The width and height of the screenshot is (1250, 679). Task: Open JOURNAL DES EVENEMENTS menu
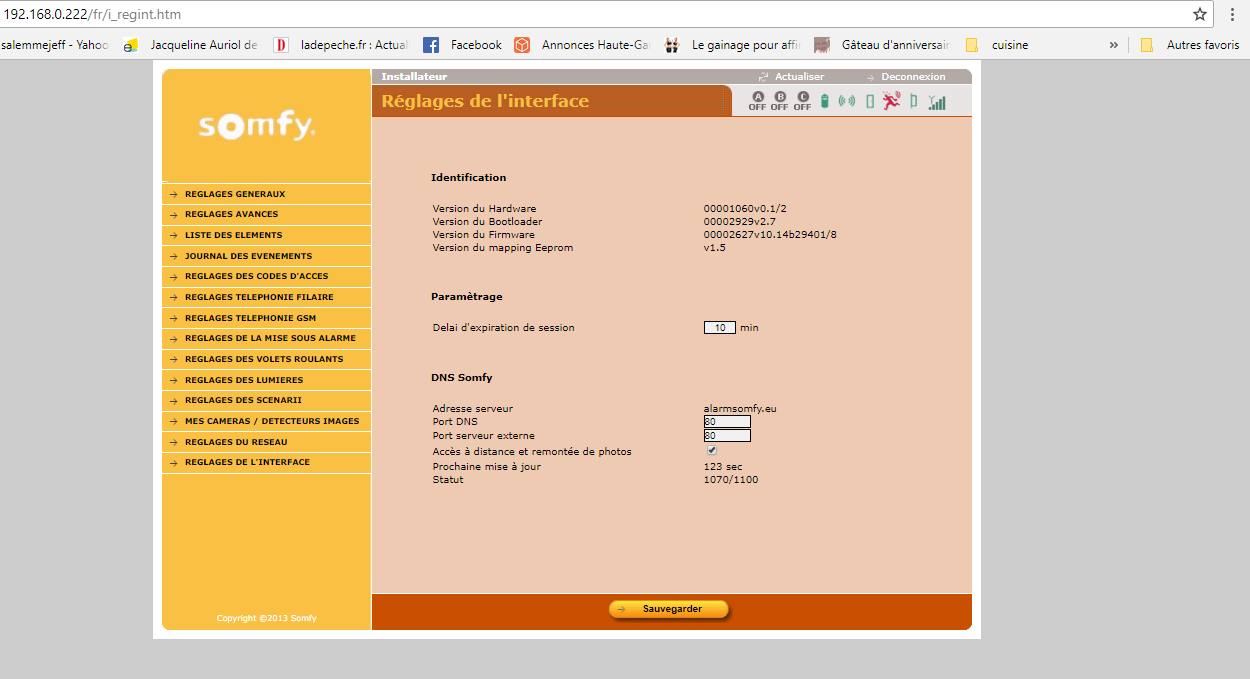(266, 256)
